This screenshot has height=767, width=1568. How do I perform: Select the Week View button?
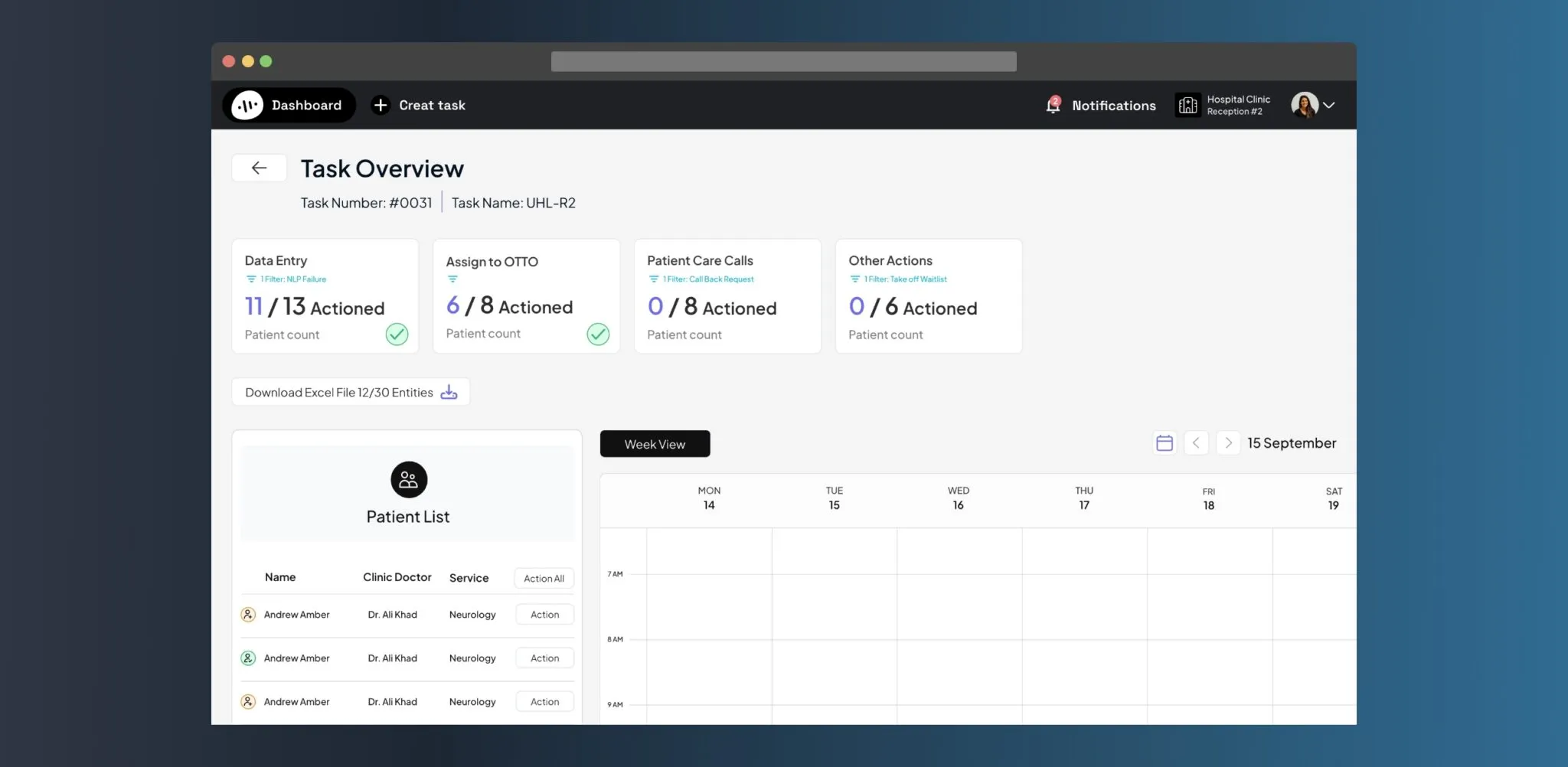[655, 444]
